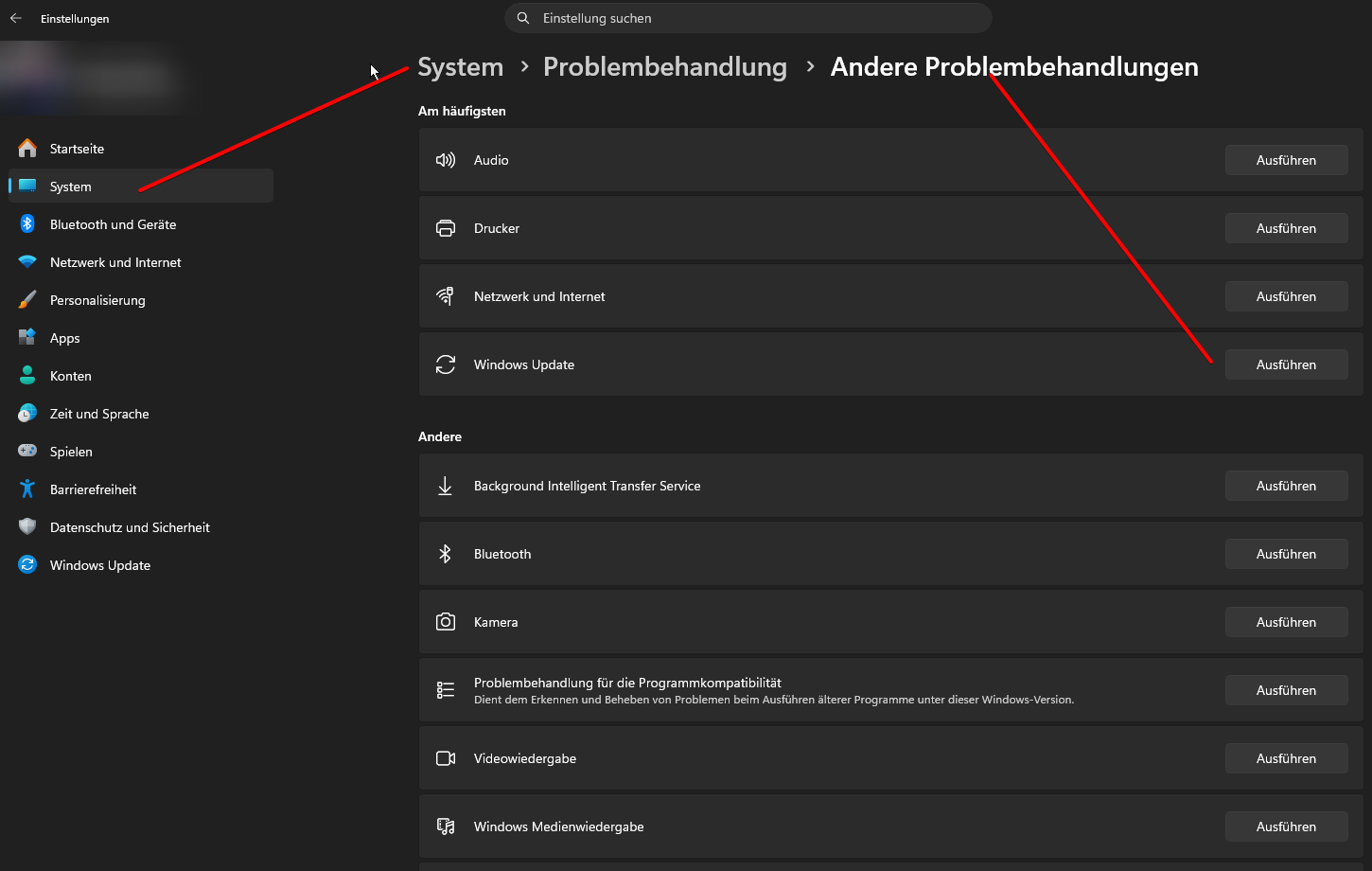Click the Spielen gamepad icon
Image resolution: width=1372 pixels, height=871 pixels.
27,452
